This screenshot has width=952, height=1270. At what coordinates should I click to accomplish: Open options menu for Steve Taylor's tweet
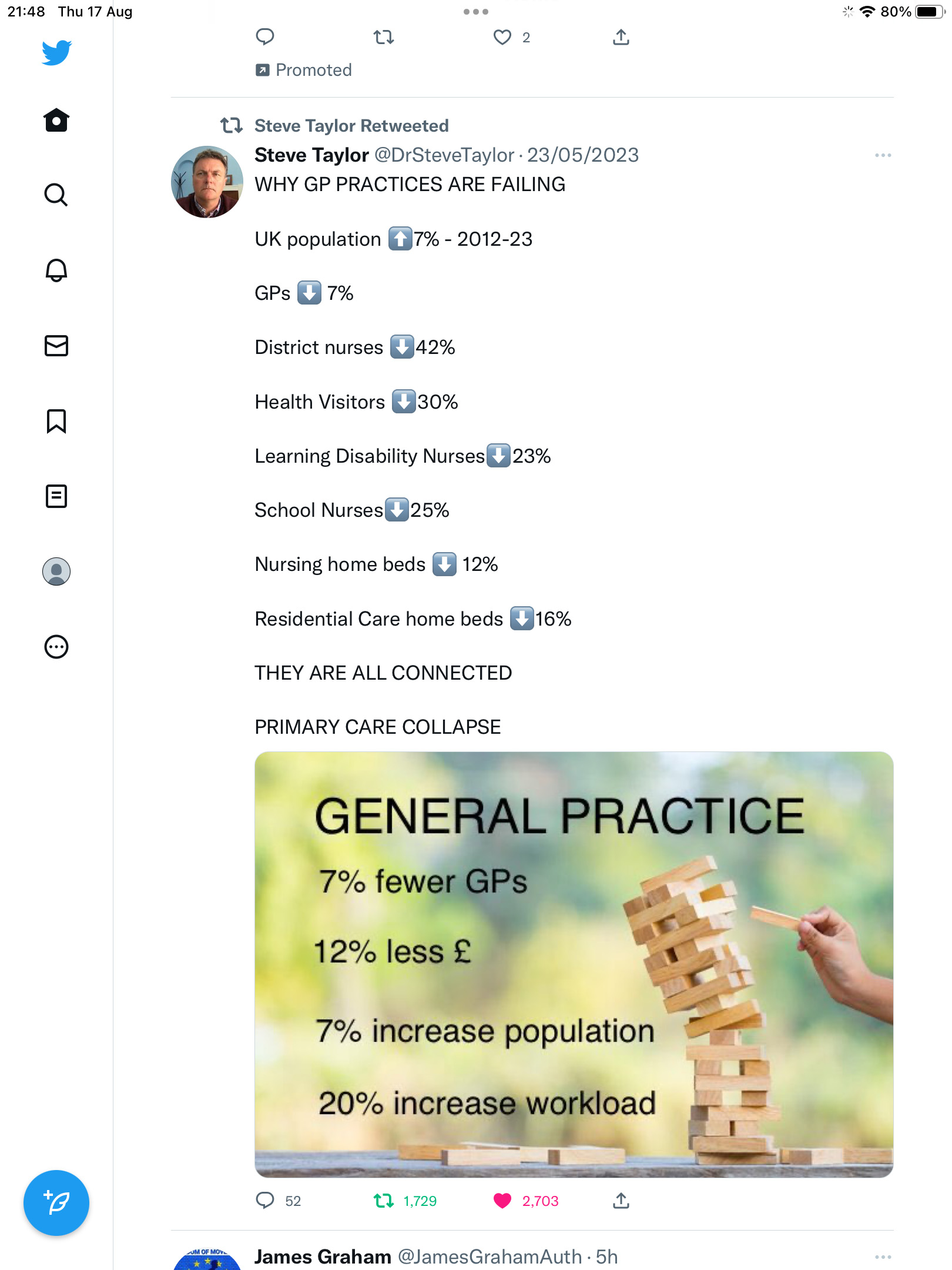[x=883, y=155]
